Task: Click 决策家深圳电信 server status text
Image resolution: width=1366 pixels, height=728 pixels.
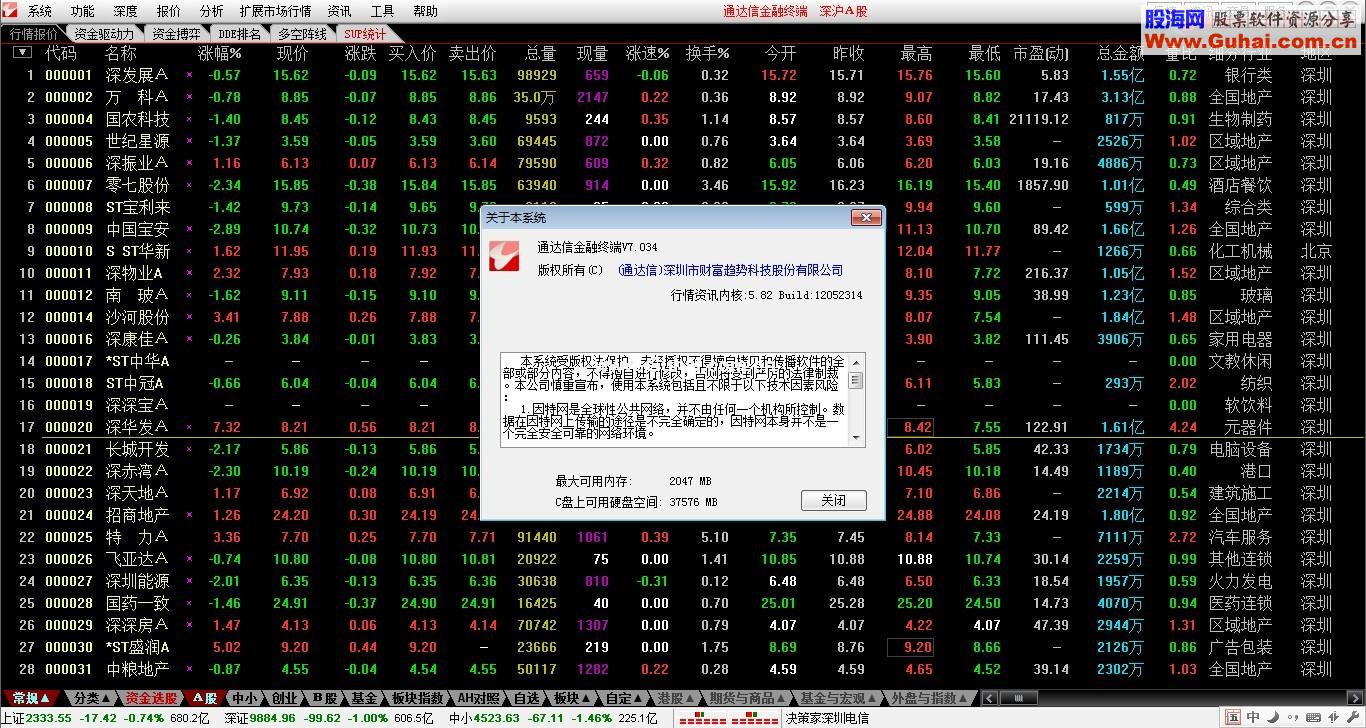Action: 827,718
